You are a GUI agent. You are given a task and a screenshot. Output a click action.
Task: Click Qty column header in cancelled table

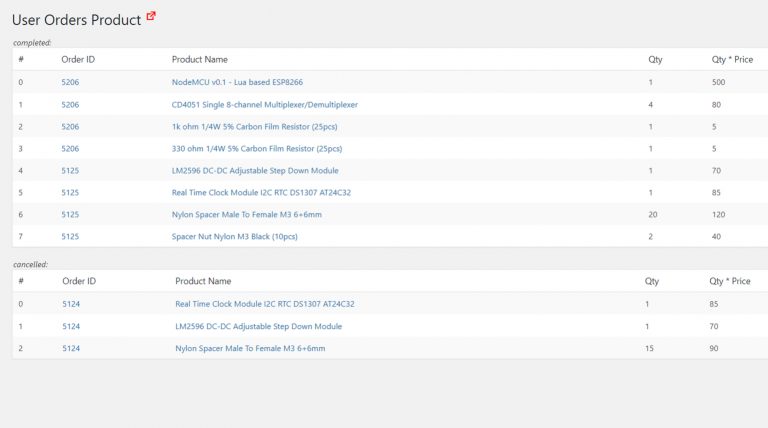point(652,281)
